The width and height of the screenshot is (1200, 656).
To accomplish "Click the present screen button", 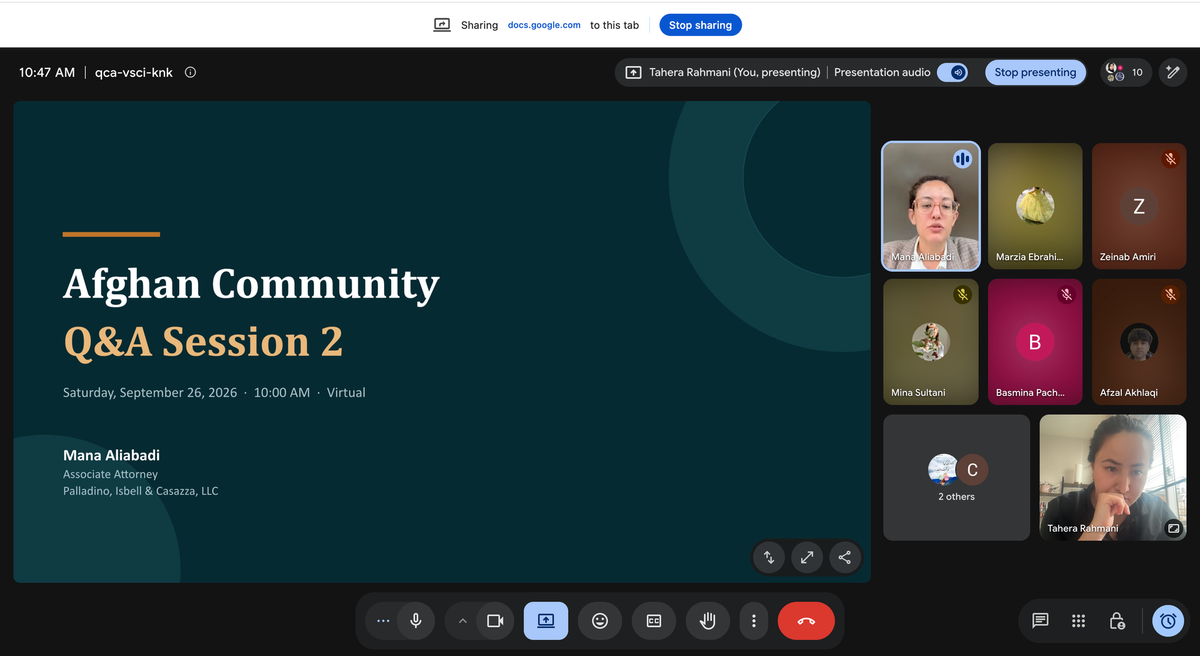I will (546, 621).
